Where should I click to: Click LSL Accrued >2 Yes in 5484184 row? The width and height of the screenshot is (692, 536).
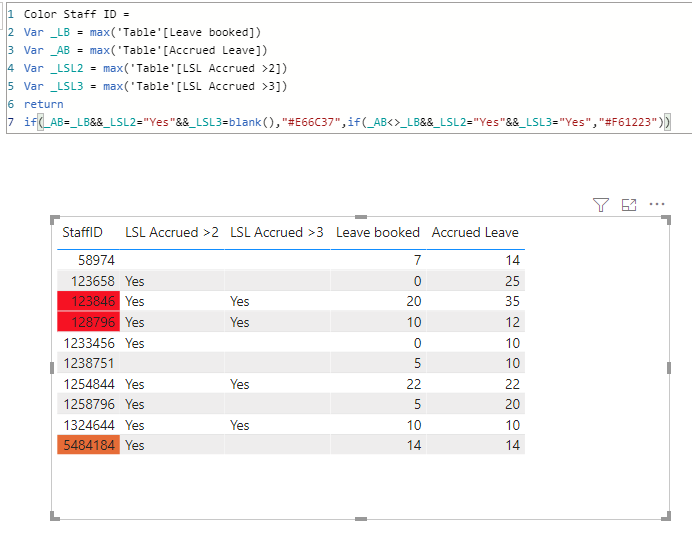(x=135, y=445)
